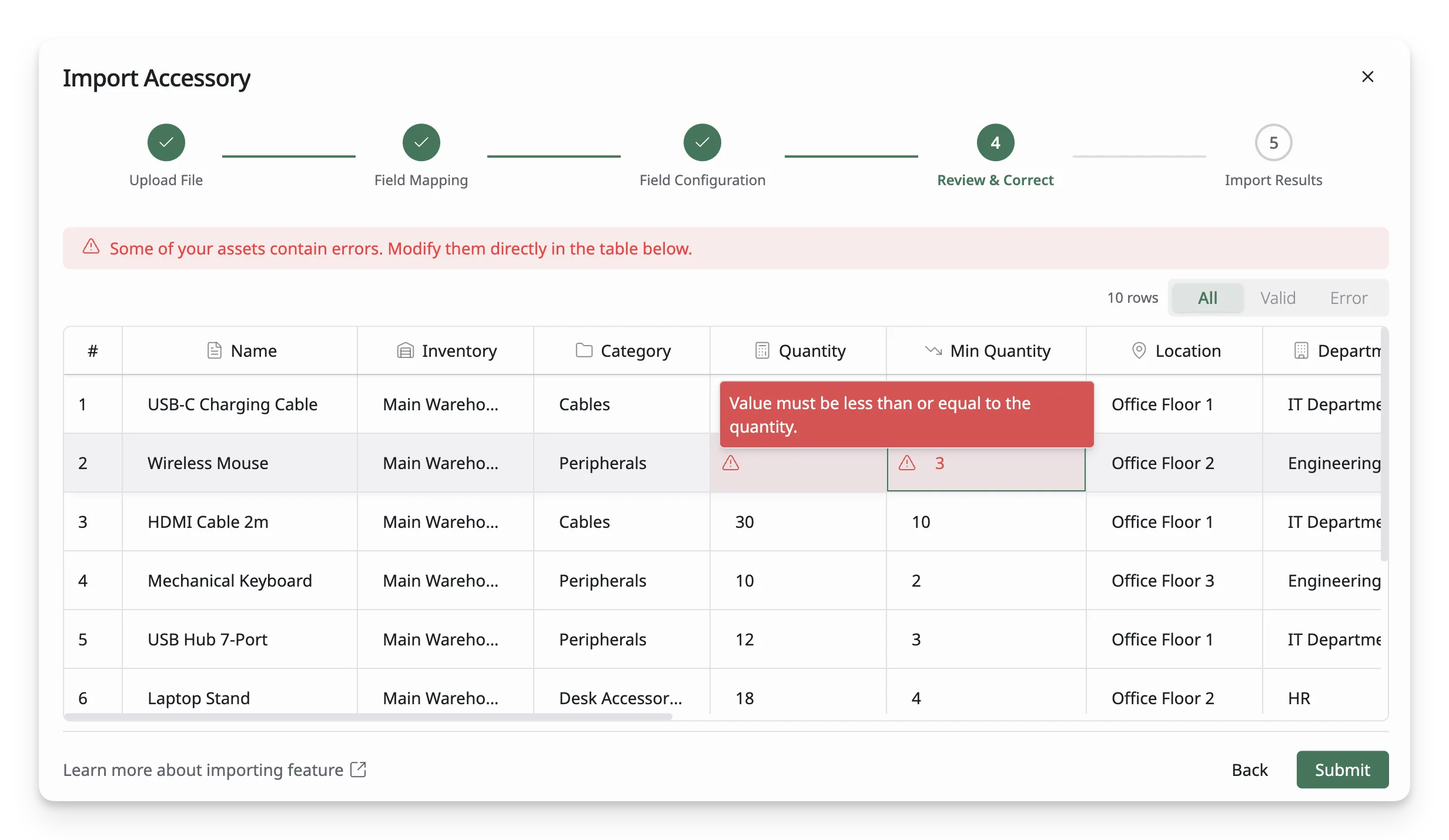Switch to the Valid rows tab
Image resolution: width=1449 pixels, height=840 pixels.
coord(1278,297)
